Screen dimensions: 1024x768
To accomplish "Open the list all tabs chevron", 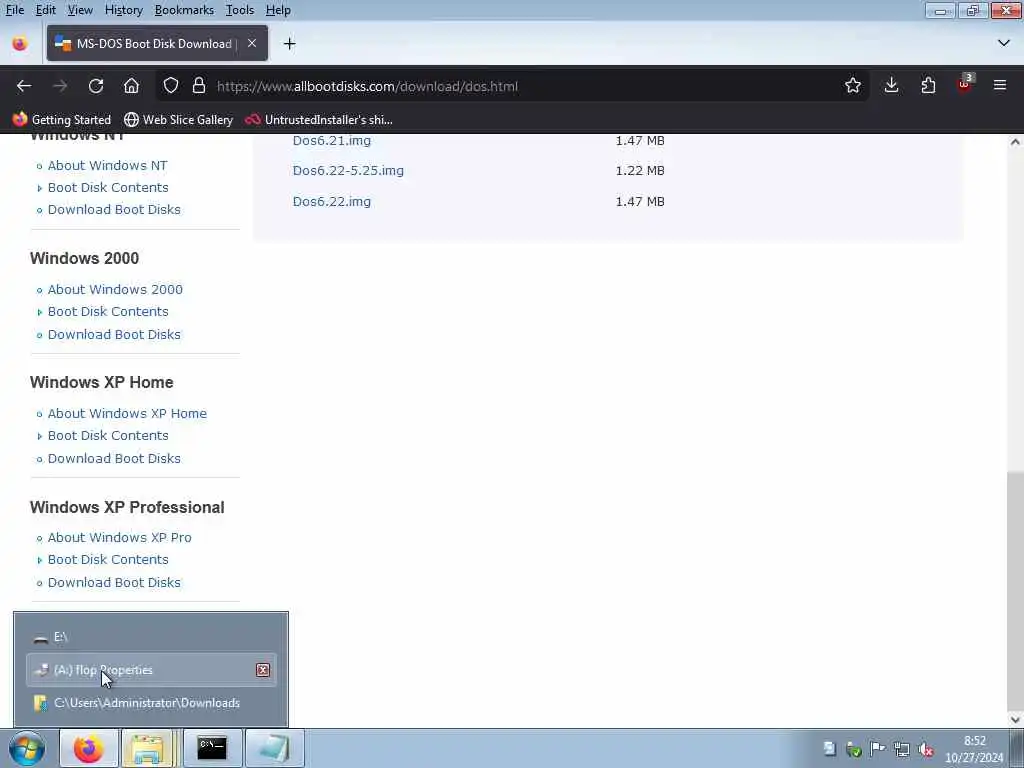I will pyautogui.click(x=1003, y=43).
